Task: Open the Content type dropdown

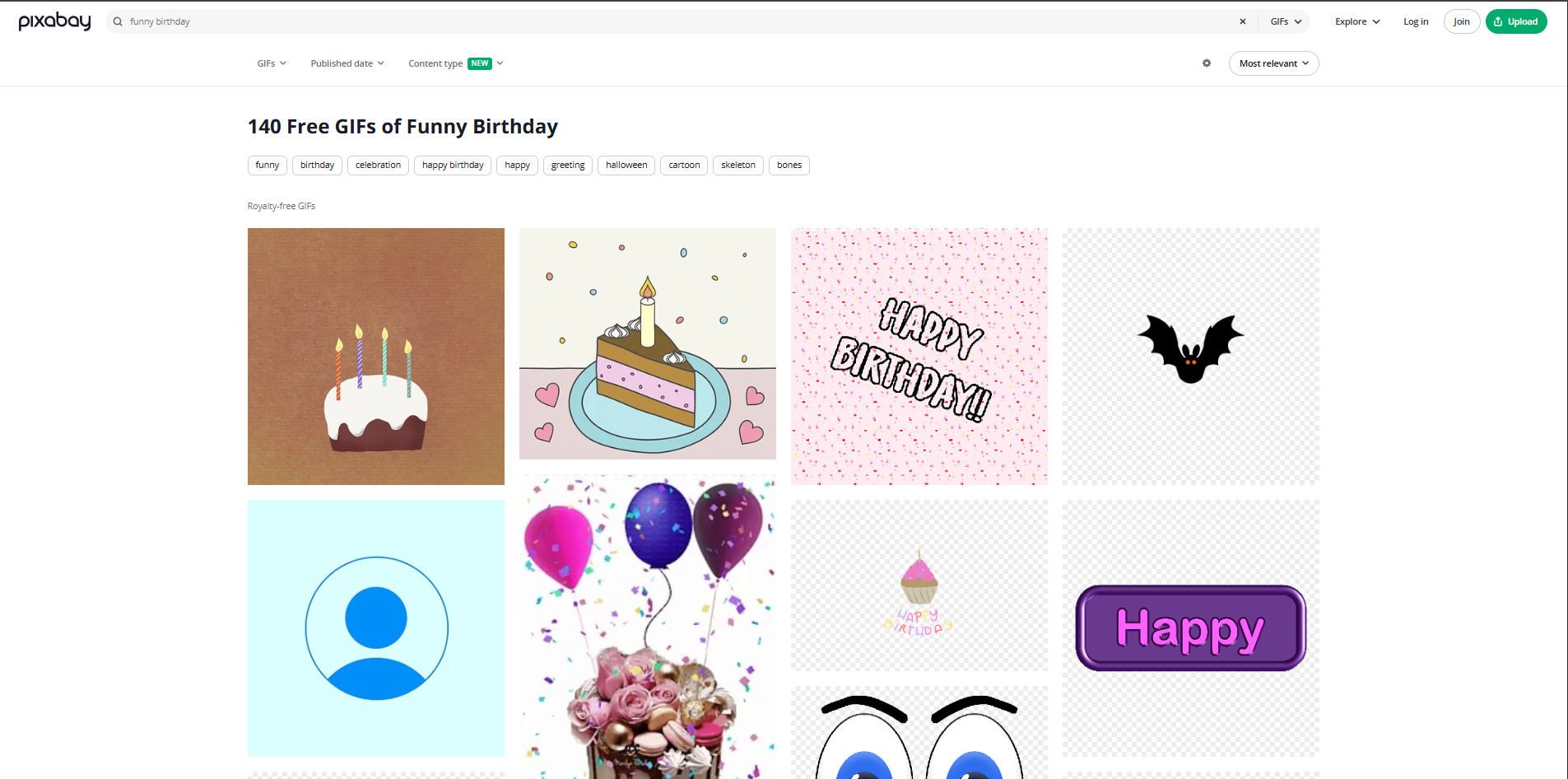Action: [x=454, y=63]
